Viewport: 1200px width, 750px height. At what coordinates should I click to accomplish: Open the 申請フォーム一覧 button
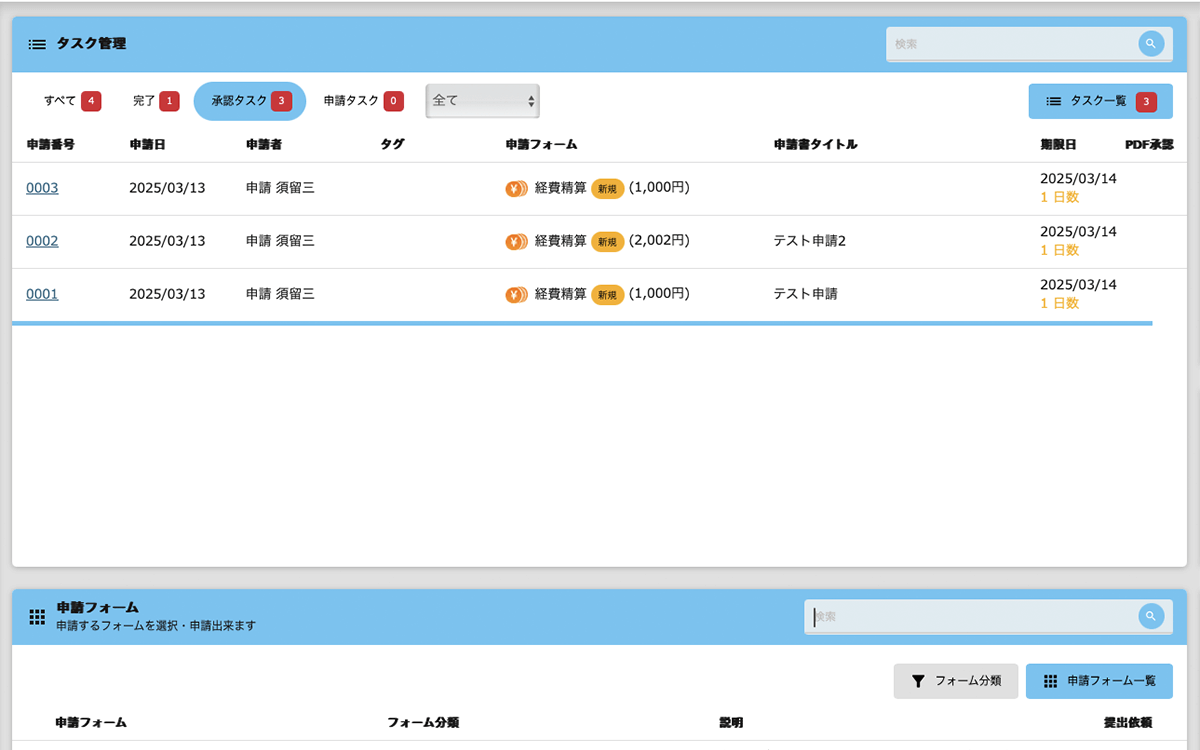pyautogui.click(x=1099, y=681)
